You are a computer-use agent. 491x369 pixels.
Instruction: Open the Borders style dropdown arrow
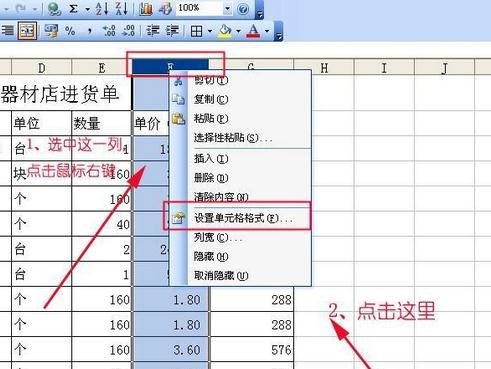click(210, 31)
